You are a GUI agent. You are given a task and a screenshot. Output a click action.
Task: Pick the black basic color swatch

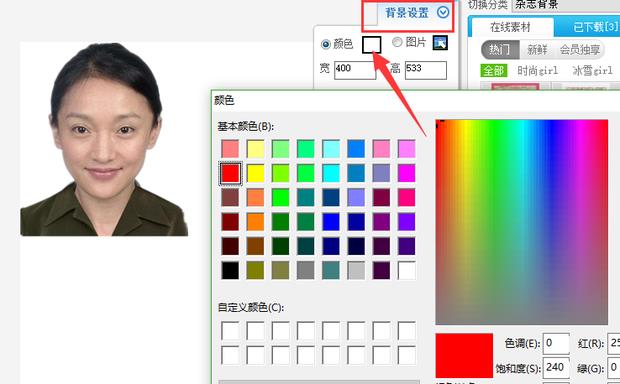tap(230, 271)
